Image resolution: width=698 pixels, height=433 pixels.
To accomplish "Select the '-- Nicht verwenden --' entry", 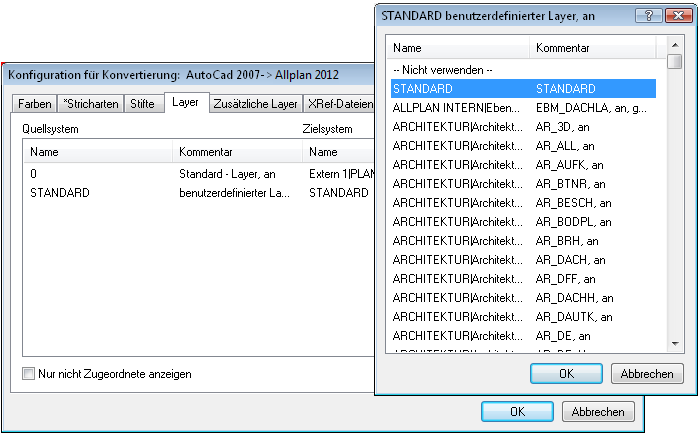I will tap(523, 70).
